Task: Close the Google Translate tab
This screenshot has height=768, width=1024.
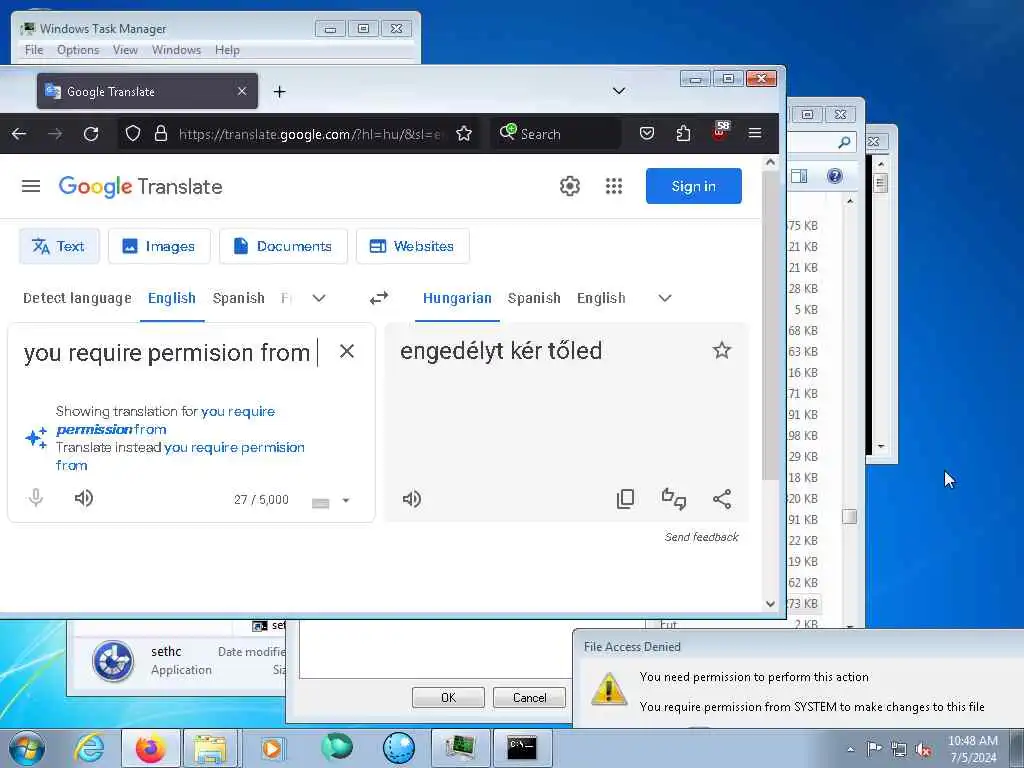Action: click(x=242, y=91)
